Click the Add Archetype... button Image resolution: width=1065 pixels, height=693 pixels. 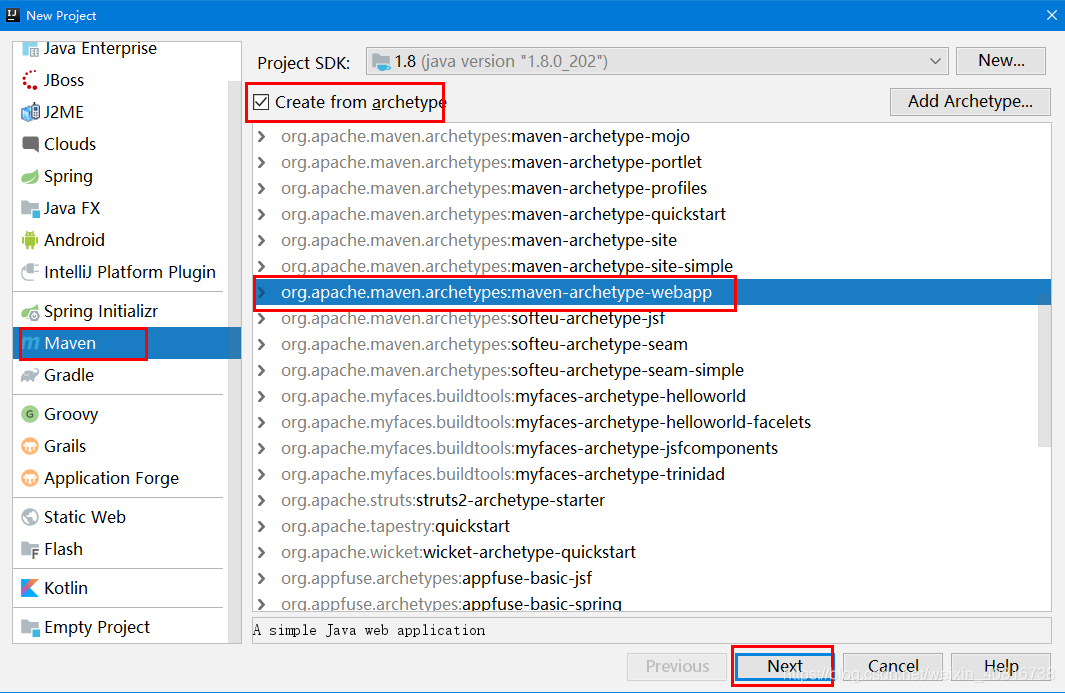click(x=970, y=102)
